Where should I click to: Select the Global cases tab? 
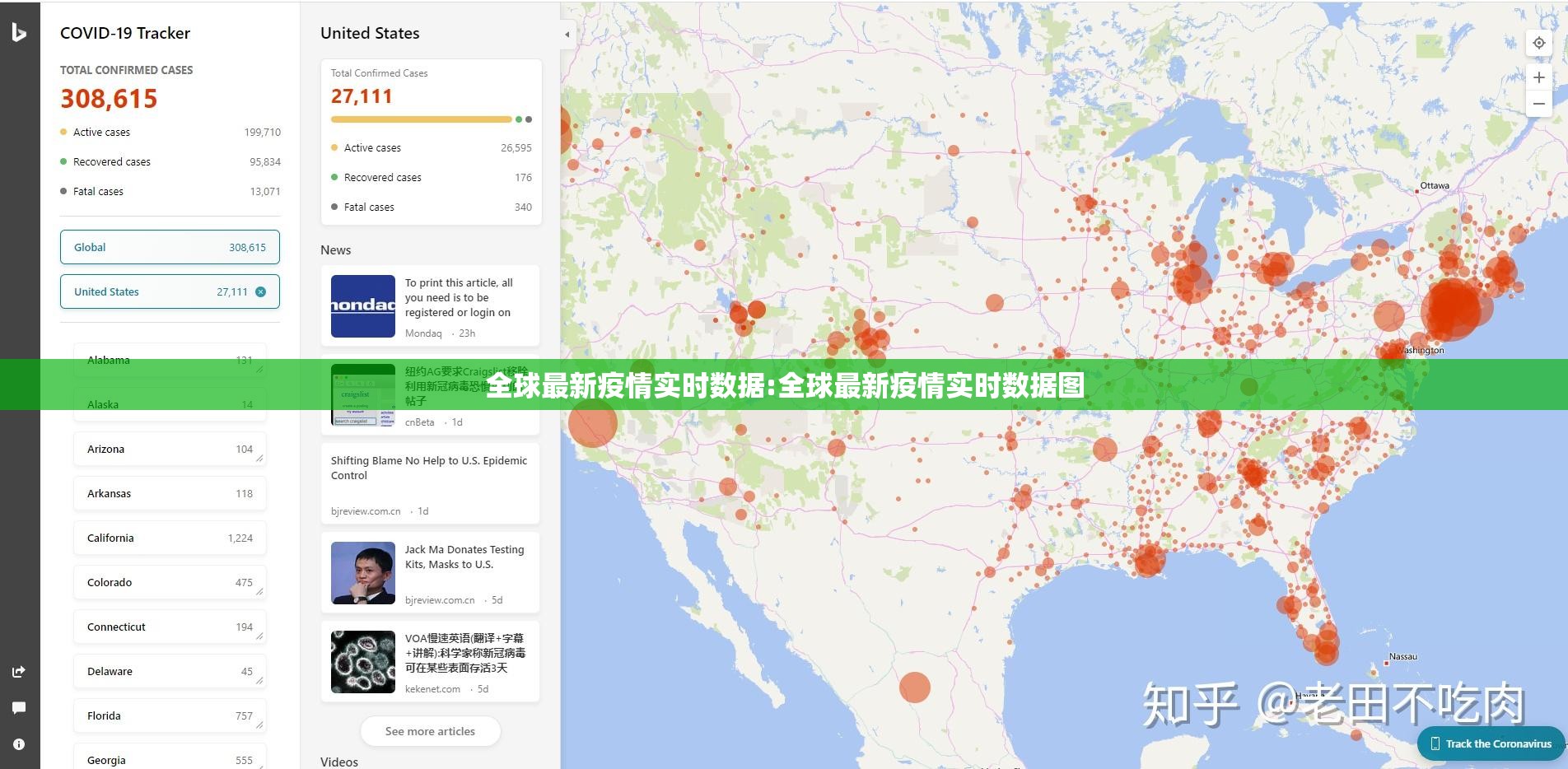(x=170, y=247)
